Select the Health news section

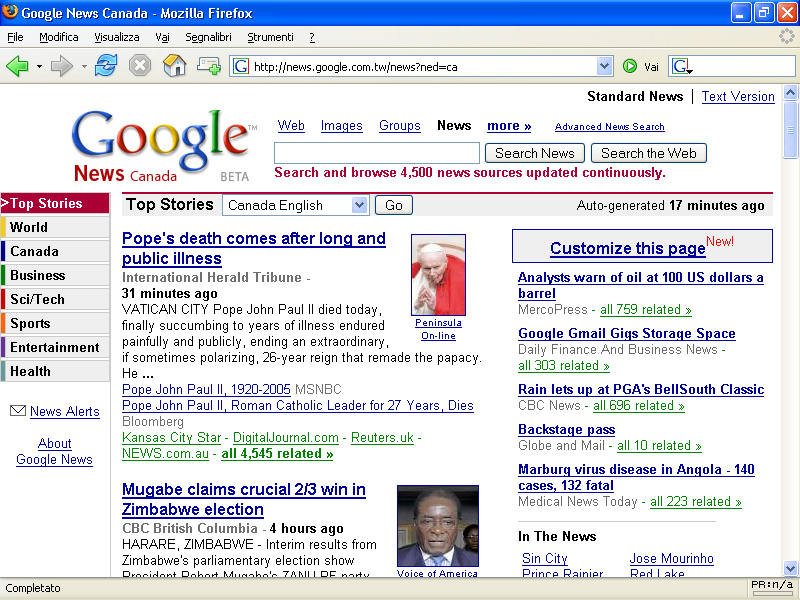(x=55, y=371)
